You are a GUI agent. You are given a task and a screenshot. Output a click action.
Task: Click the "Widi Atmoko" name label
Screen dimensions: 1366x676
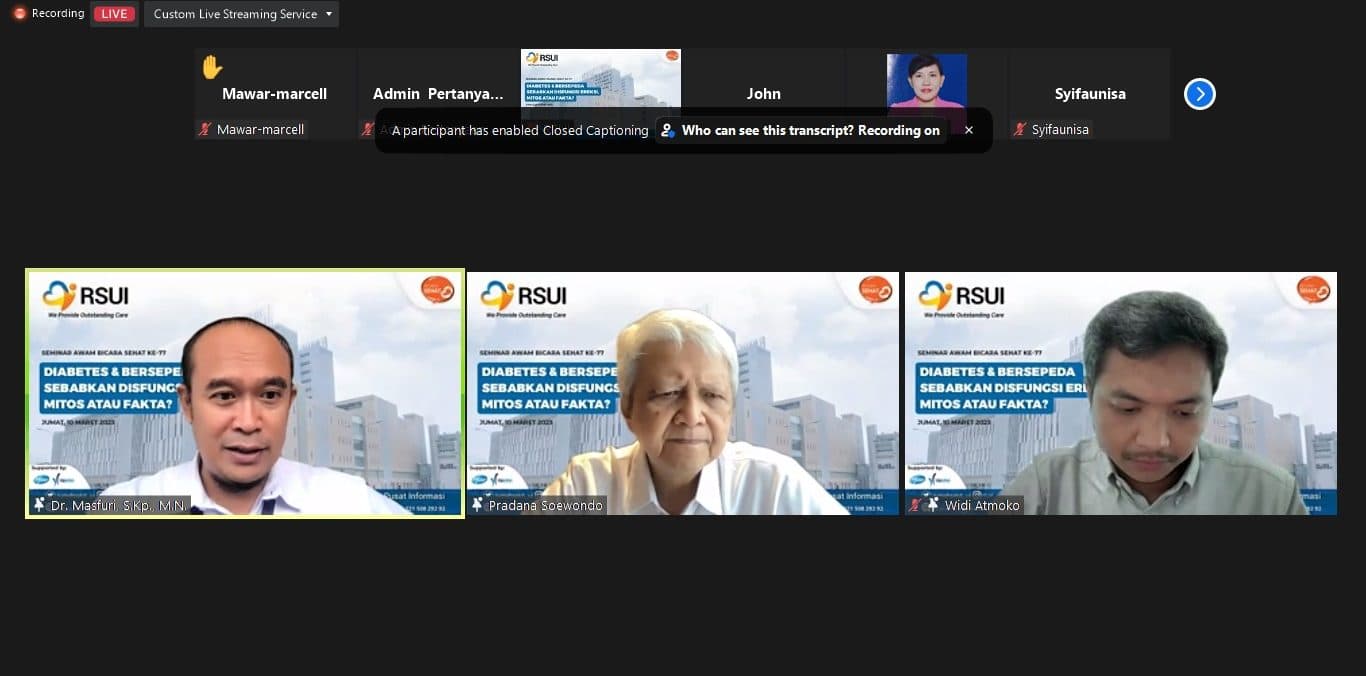(x=982, y=506)
